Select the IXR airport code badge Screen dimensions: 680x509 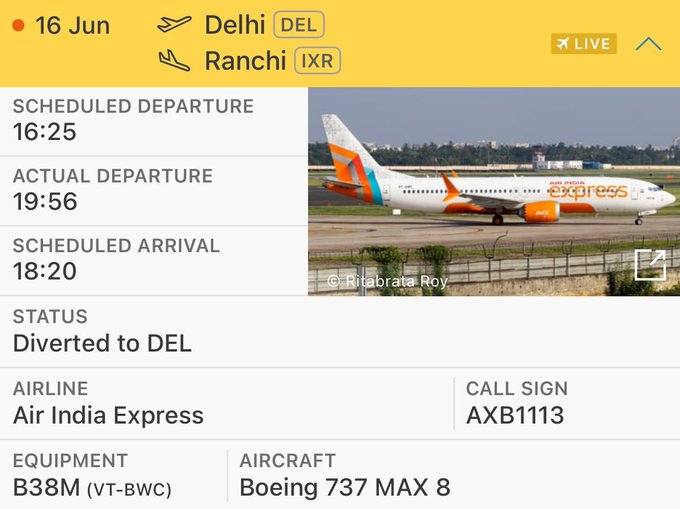coord(317,61)
